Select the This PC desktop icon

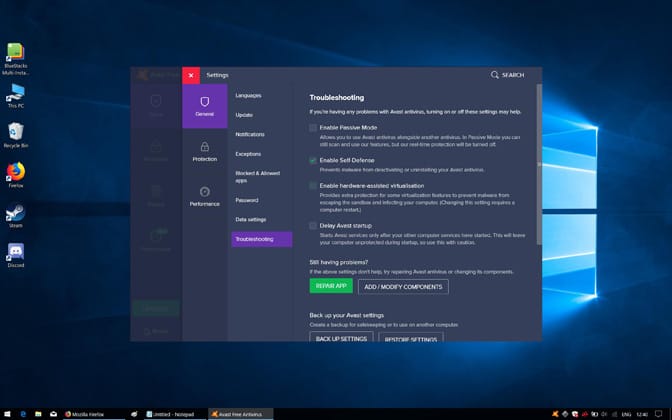point(16,96)
